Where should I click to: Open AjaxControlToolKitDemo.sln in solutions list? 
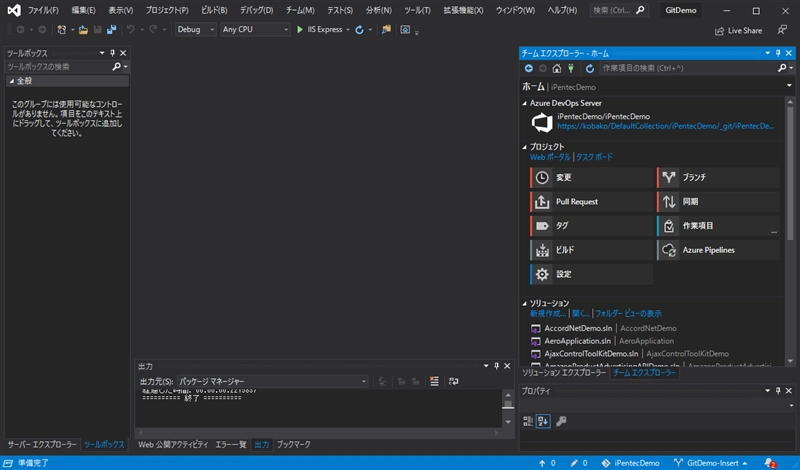(x=591, y=354)
